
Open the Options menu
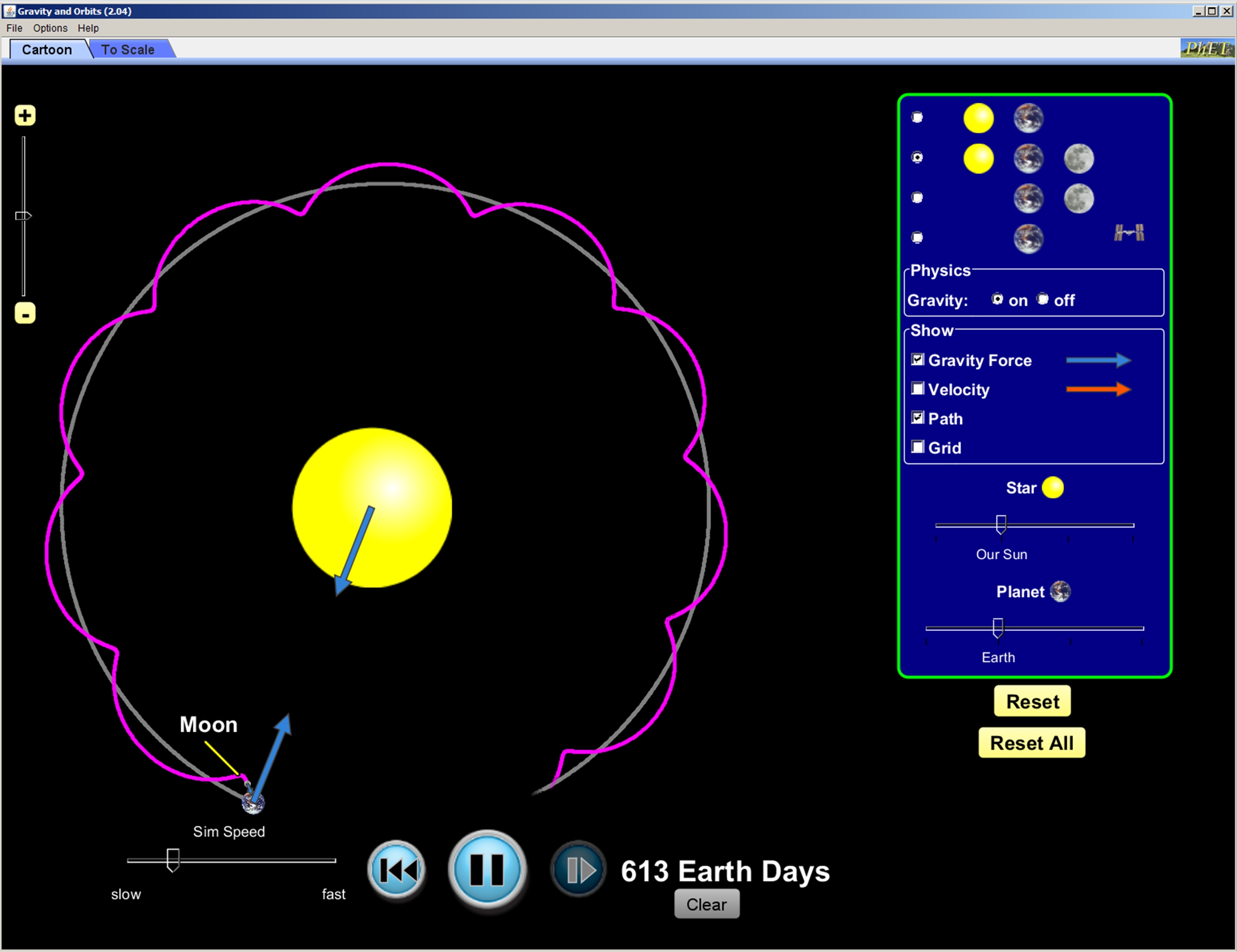(50, 29)
